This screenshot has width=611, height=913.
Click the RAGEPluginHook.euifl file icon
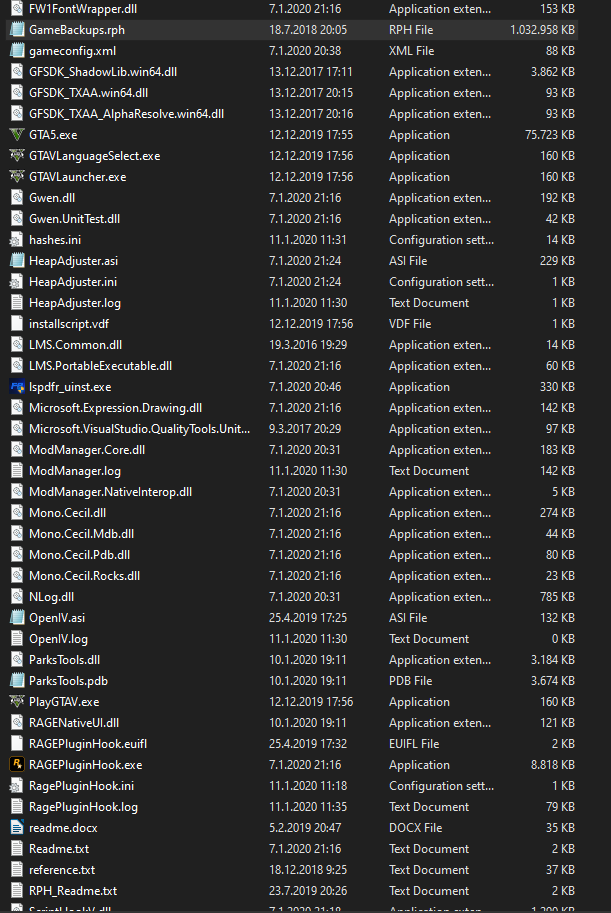point(17,744)
